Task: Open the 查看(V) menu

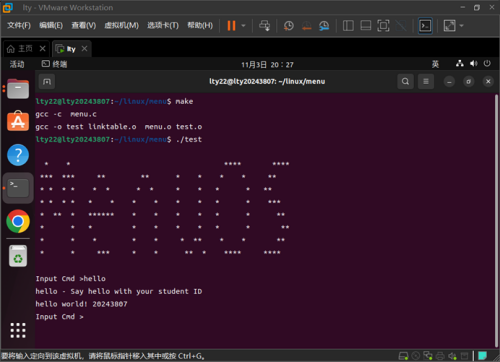Action: click(x=84, y=25)
